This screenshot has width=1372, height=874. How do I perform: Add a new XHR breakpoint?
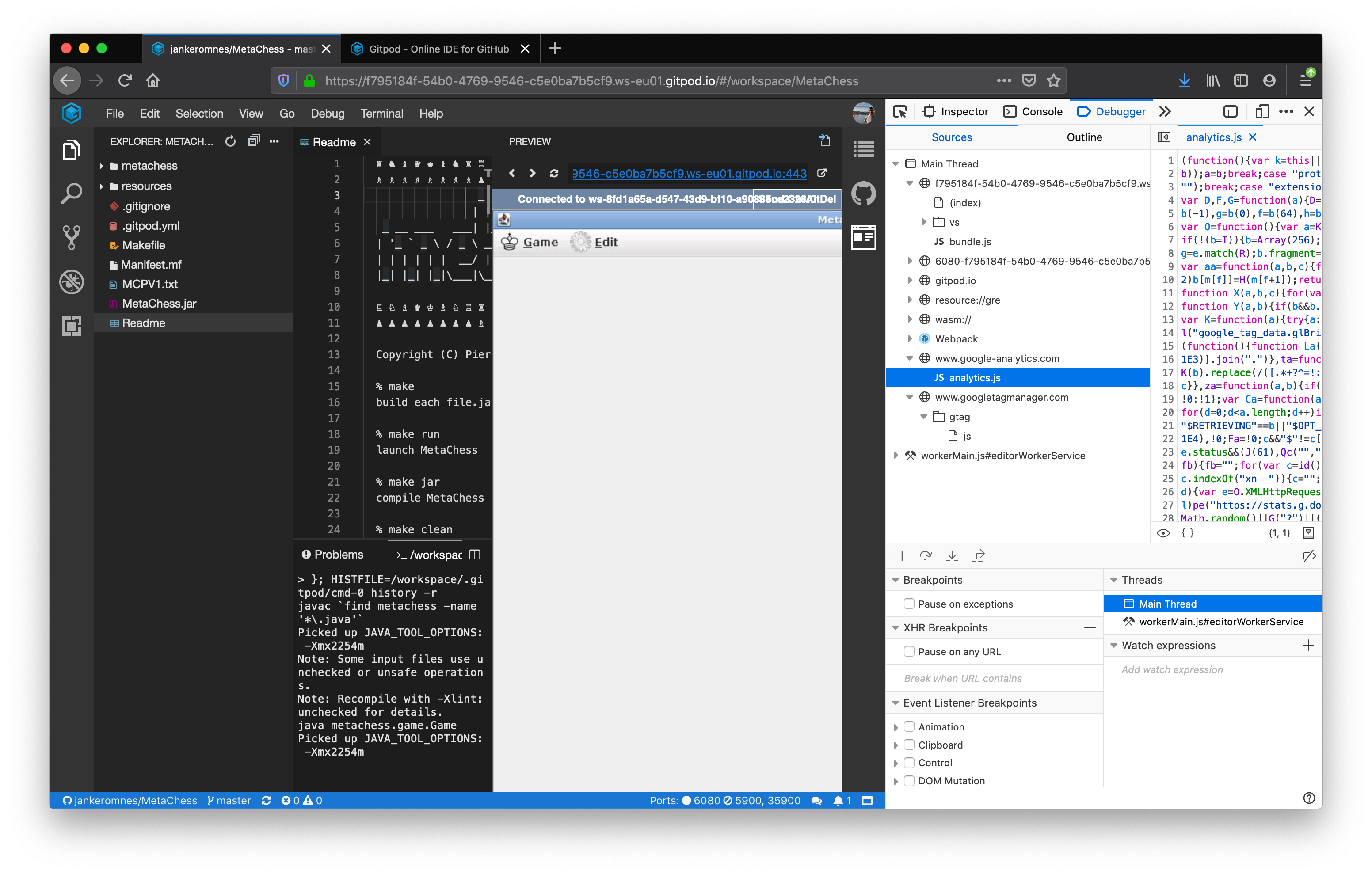[1090, 627]
